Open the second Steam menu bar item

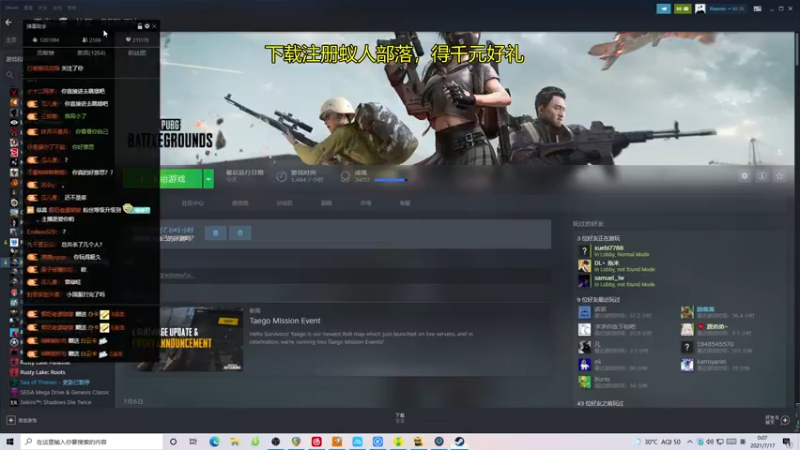coord(28,8)
